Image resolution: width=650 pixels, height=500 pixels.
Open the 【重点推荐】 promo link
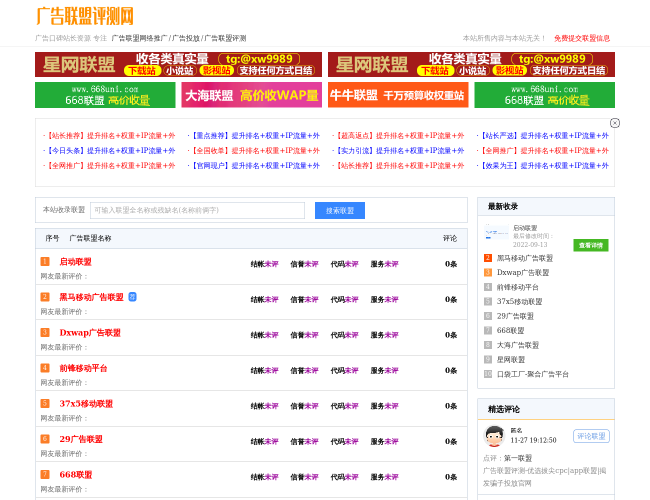(x=255, y=136)
